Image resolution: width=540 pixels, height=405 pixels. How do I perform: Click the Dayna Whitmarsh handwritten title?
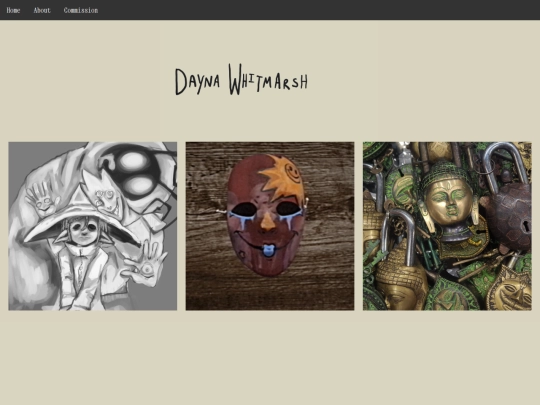241,80
